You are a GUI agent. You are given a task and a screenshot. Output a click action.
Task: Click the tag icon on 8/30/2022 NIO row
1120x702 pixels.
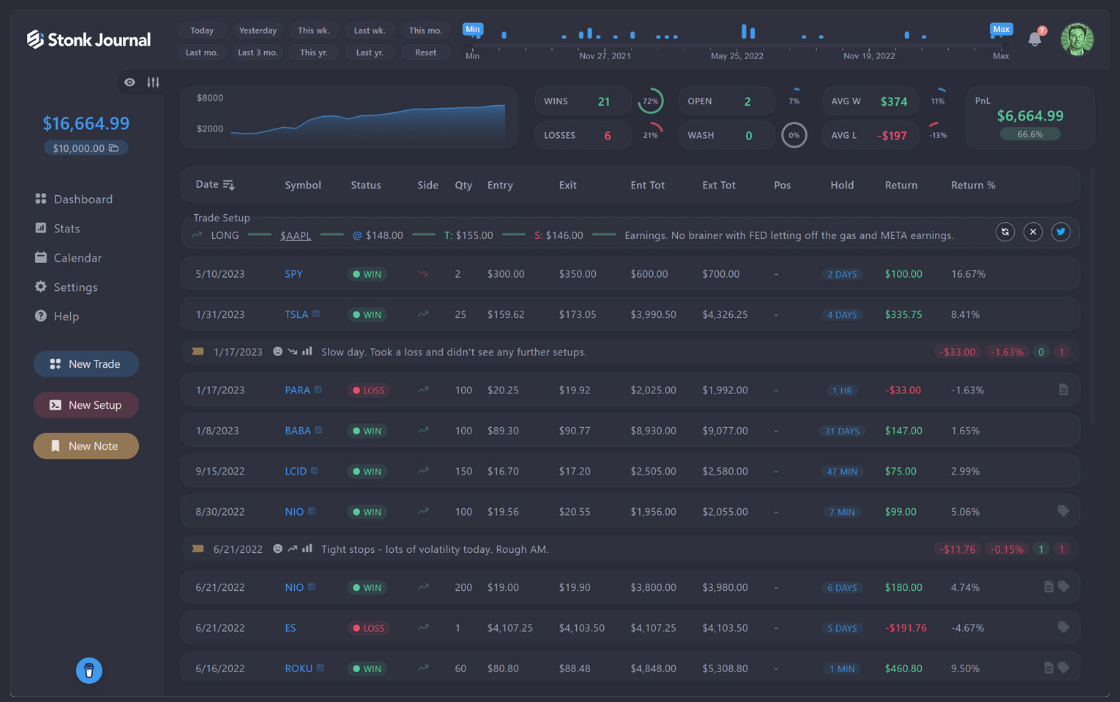click(x=1064, y=511)
